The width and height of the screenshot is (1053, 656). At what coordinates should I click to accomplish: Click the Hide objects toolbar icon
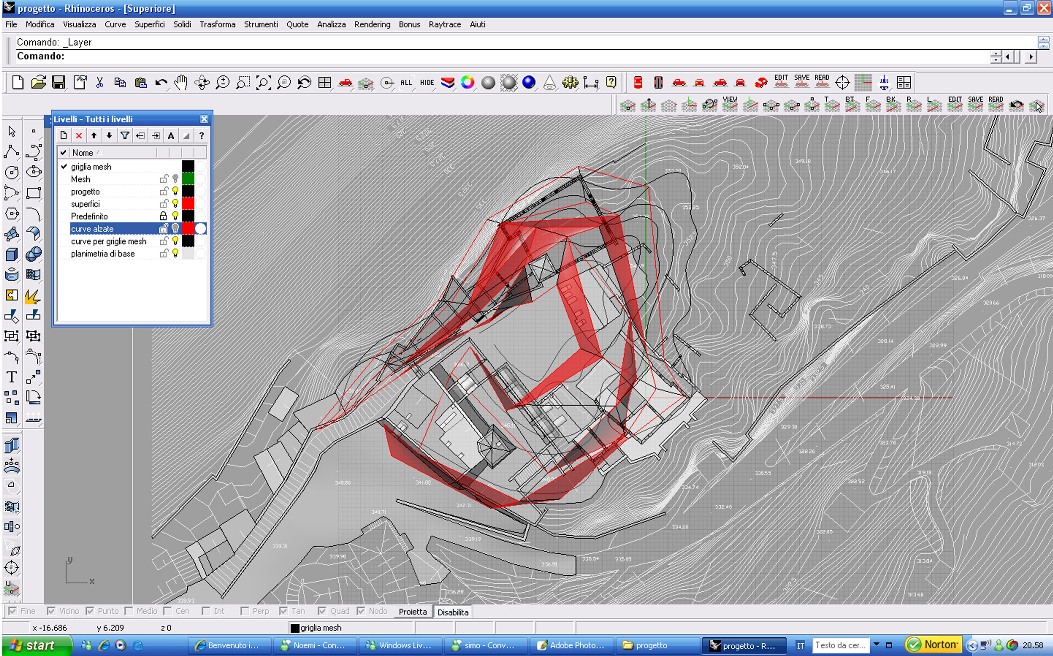[x=427, y=82]
